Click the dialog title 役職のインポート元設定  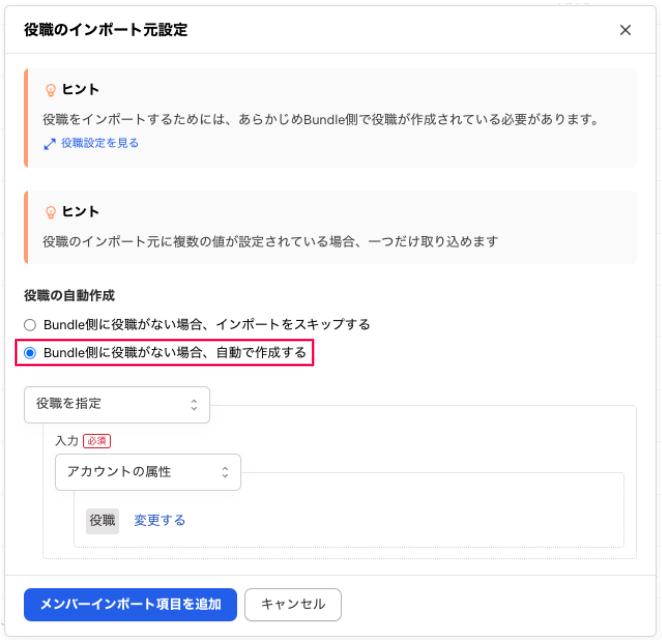click(x=105, y=30)
